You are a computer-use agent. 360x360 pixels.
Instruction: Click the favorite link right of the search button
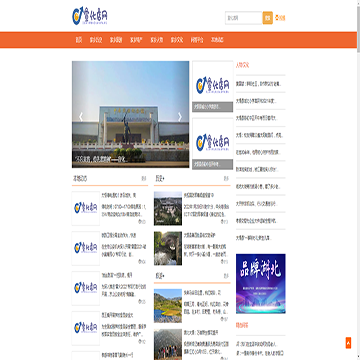click(x=280, y=18)
